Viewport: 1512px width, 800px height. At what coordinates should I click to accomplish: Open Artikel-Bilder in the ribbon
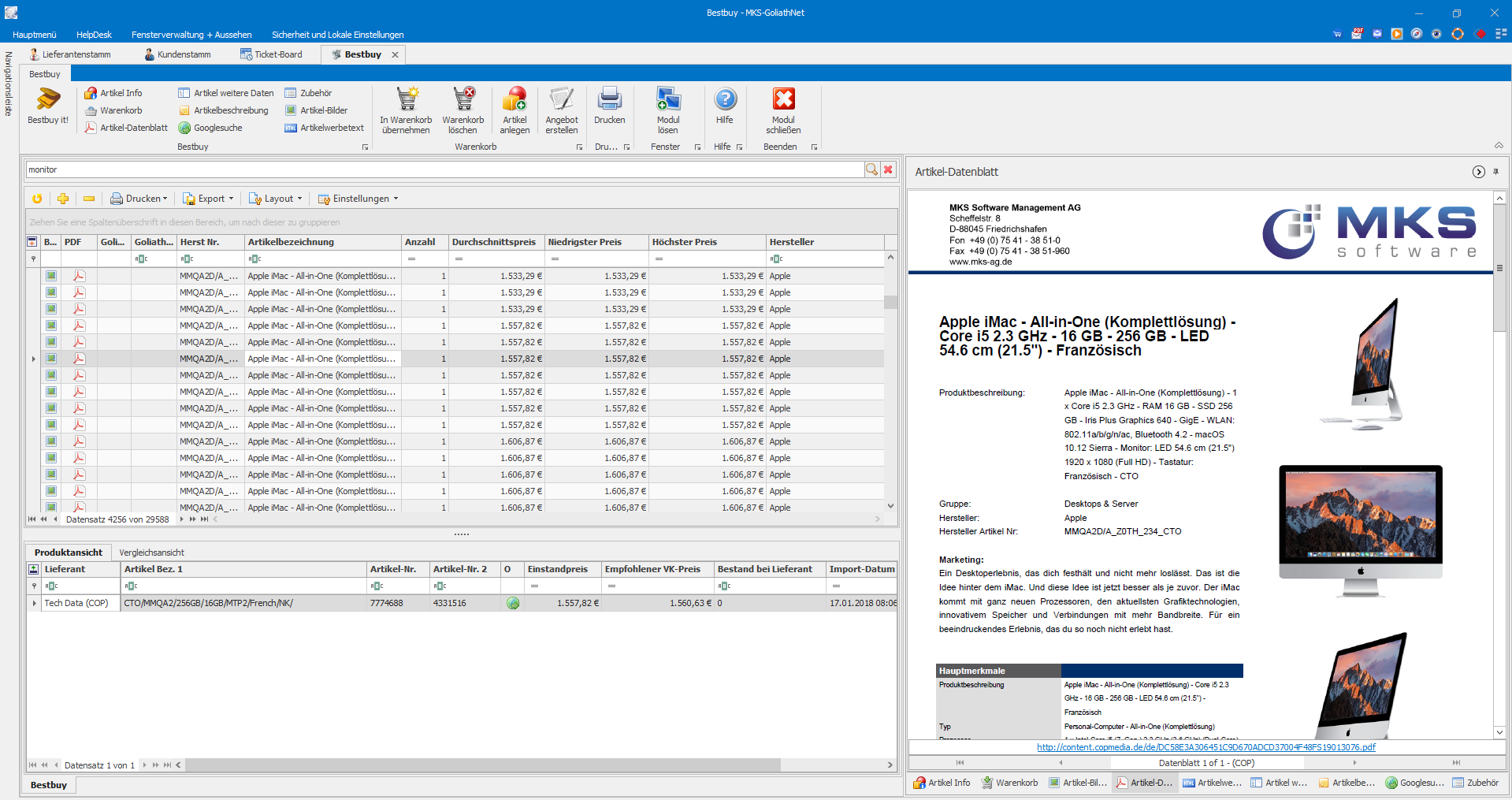pyautogui.click(x=316, y=110)
